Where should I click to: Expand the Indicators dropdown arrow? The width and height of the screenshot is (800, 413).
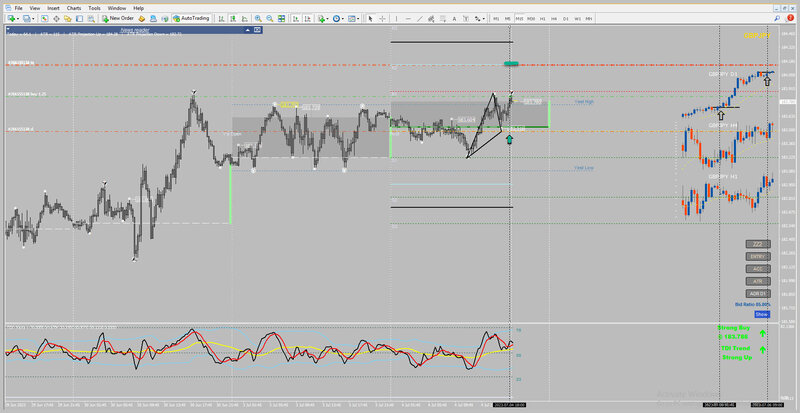328,18
